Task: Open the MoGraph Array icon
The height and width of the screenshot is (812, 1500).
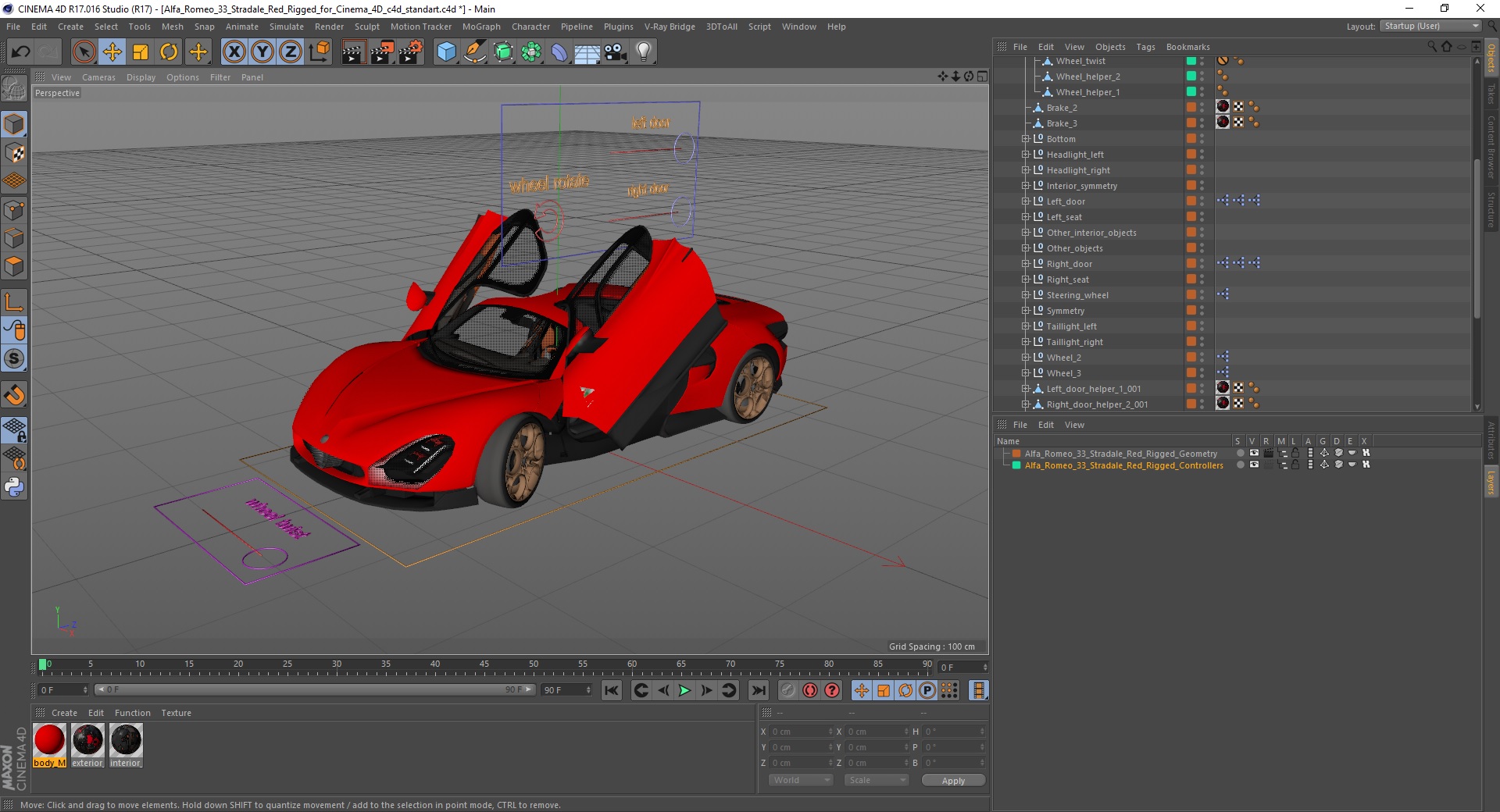Action: tap(531, 52)
